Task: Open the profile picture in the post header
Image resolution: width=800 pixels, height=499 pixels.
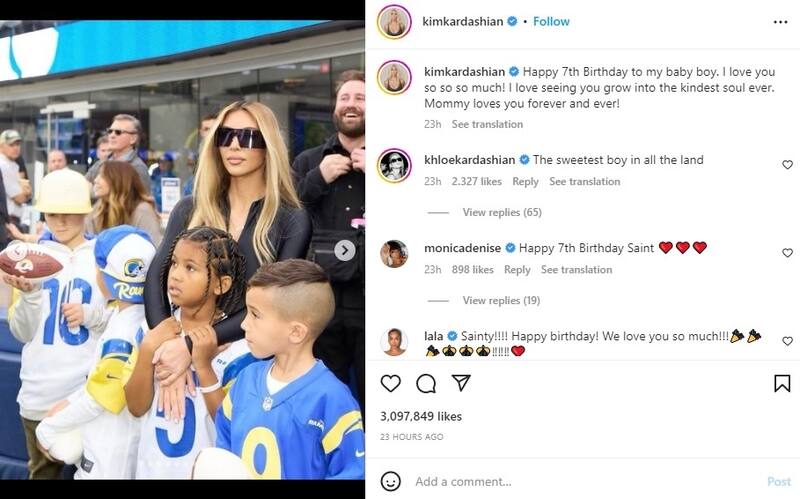Action: click(x=394, y=22)
